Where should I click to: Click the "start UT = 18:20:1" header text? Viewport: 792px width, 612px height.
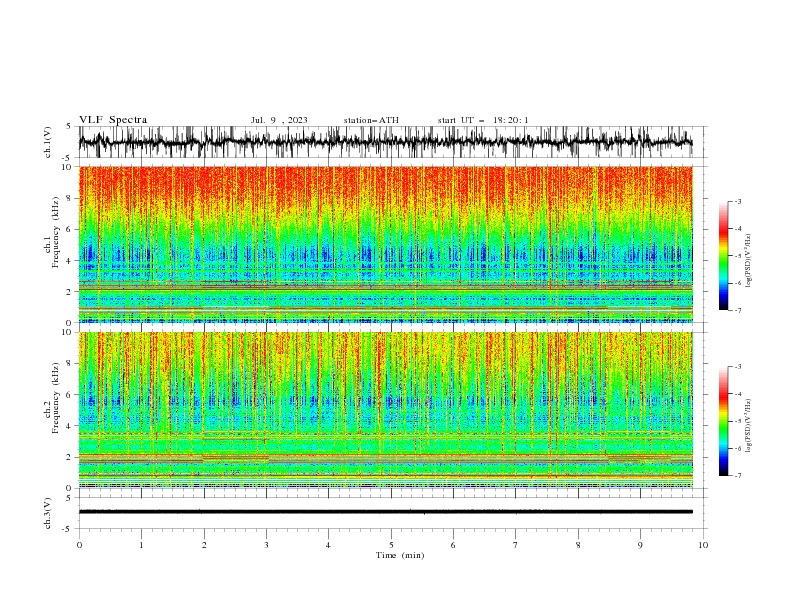(483, 120)
